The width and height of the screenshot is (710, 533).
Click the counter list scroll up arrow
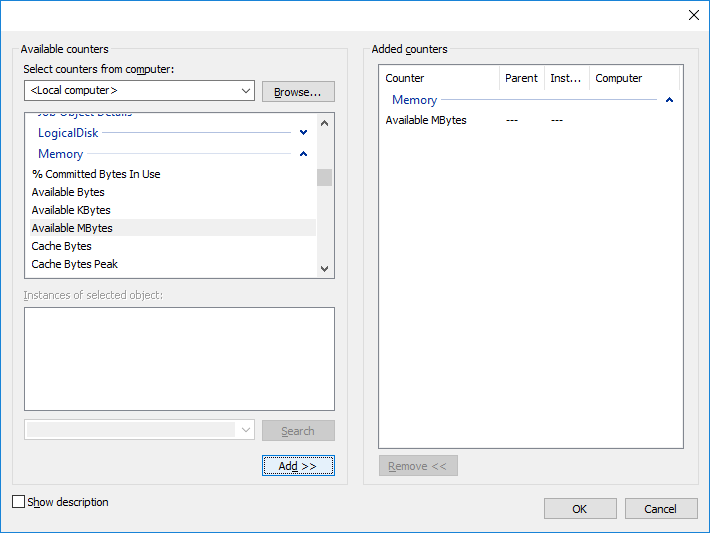tap(324, 123)
